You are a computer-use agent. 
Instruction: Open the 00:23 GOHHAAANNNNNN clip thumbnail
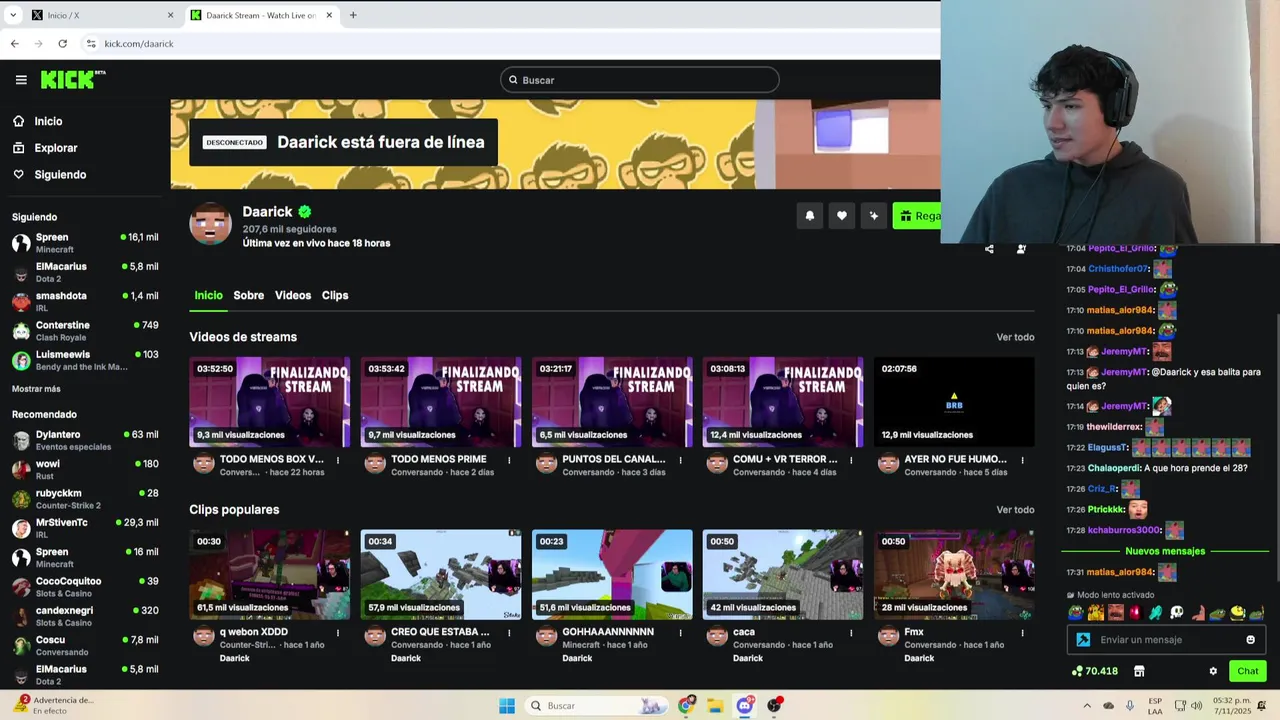(612, 575)
